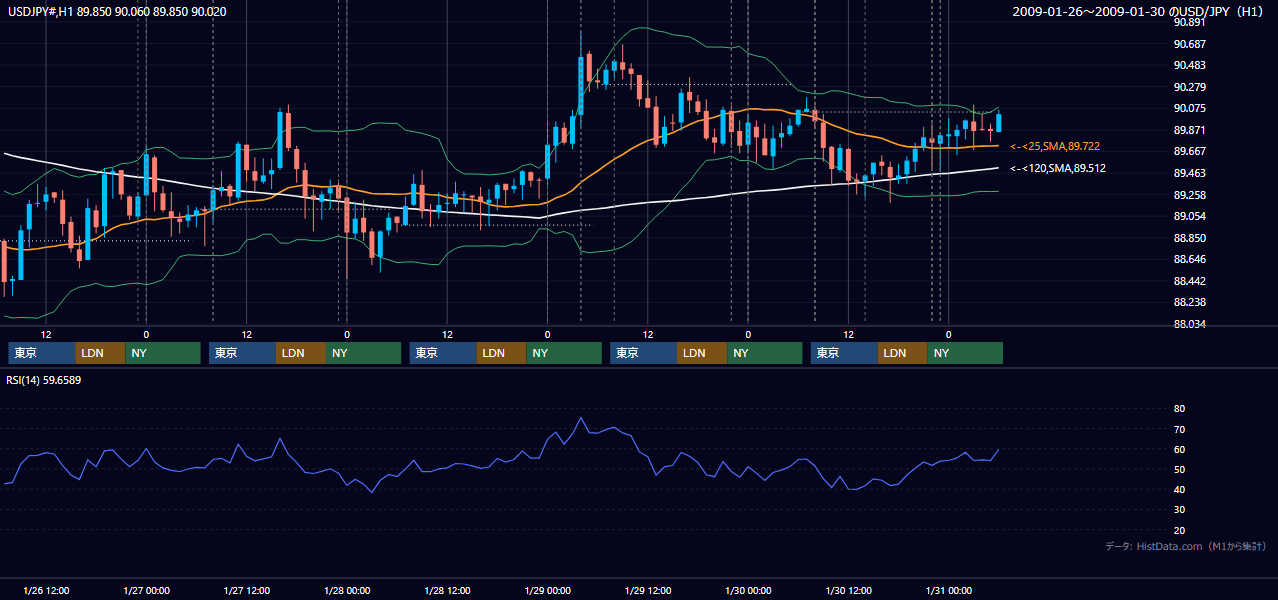Viewport: 1278px width, 600px height.
Task: Select the RSI 60 level label
Action: (1179, 449)
